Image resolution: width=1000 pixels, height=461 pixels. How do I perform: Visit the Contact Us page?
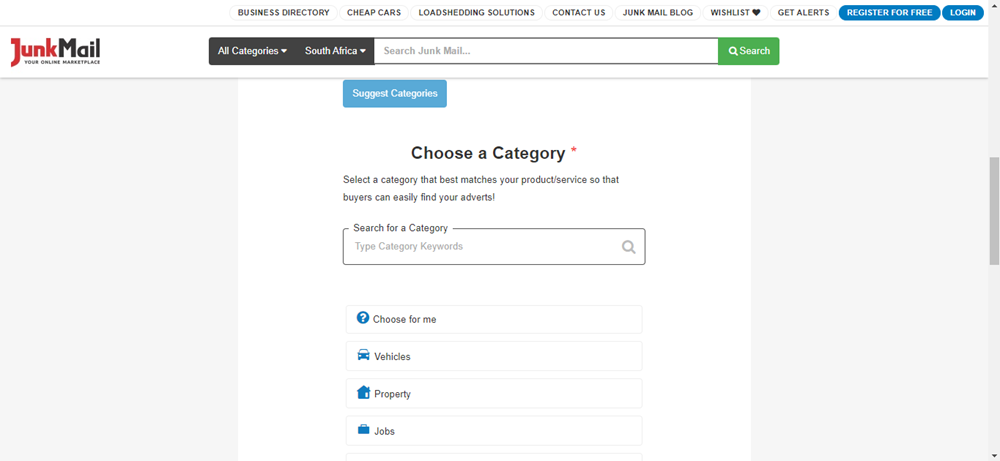click(x=578, y=13)
